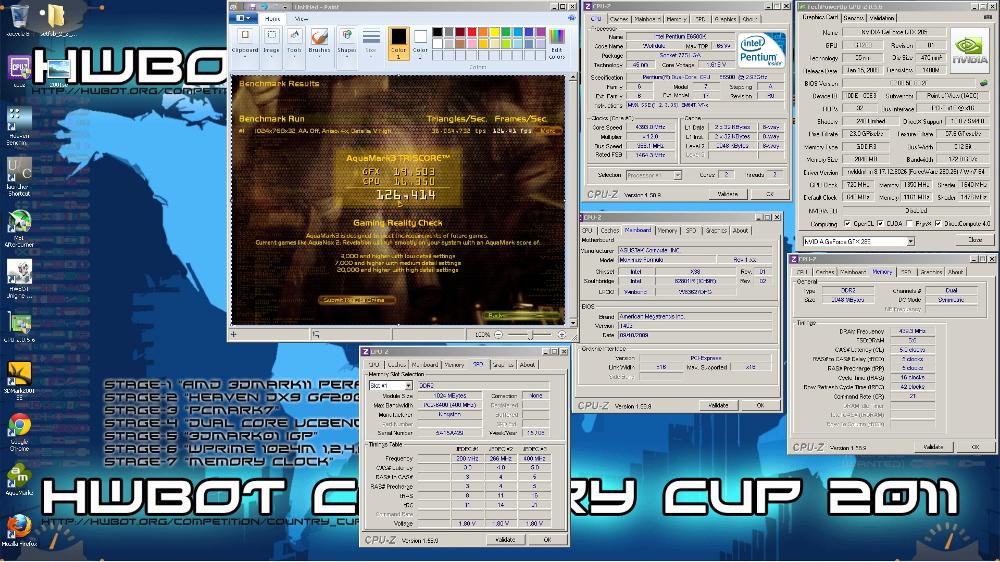
Task: Open the GPU-Z desktop shortcut
Action: coord(19,327)
